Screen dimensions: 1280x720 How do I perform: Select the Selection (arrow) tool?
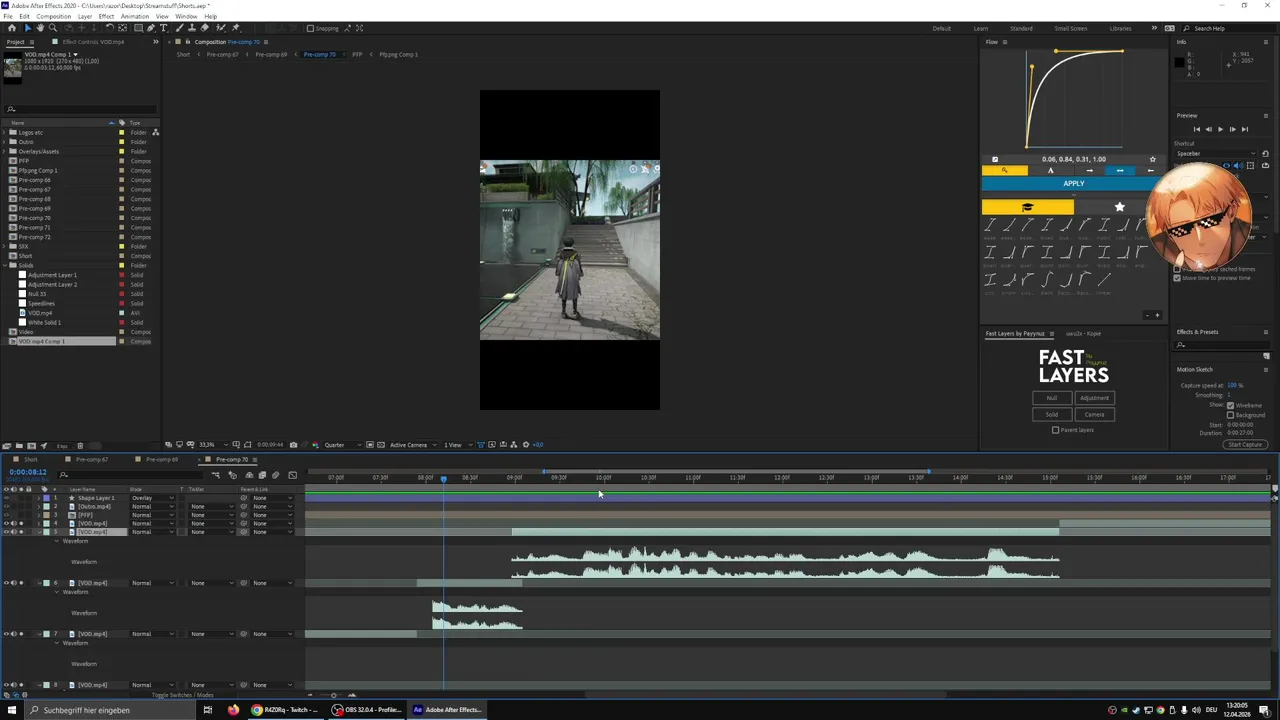(27, 28)
